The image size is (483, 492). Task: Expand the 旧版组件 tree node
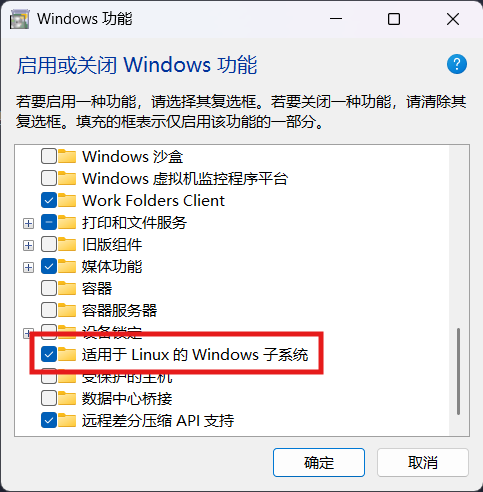pyautogui.click(x=28, y=245)
